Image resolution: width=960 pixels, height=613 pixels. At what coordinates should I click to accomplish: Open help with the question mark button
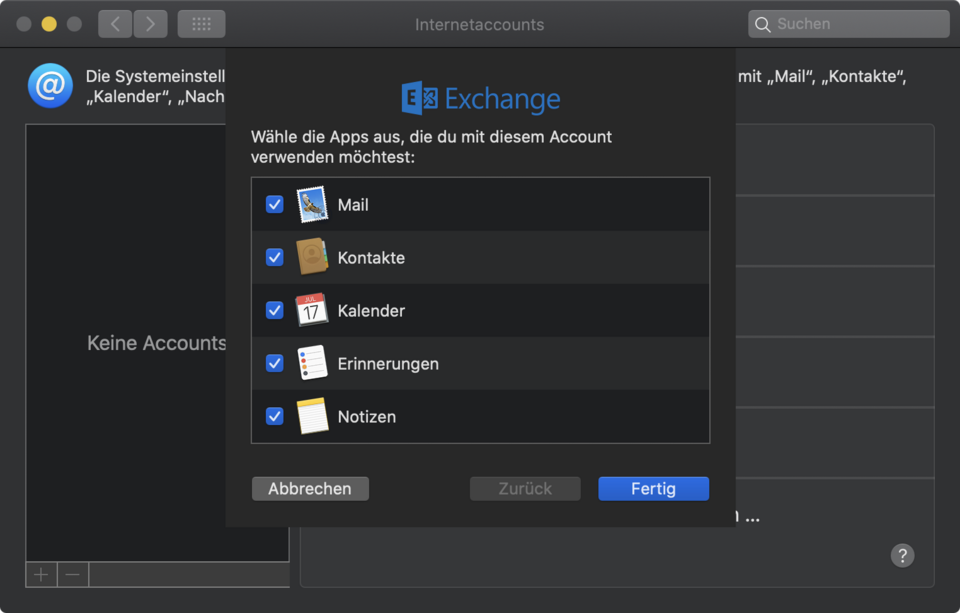[x=902, y=556]
